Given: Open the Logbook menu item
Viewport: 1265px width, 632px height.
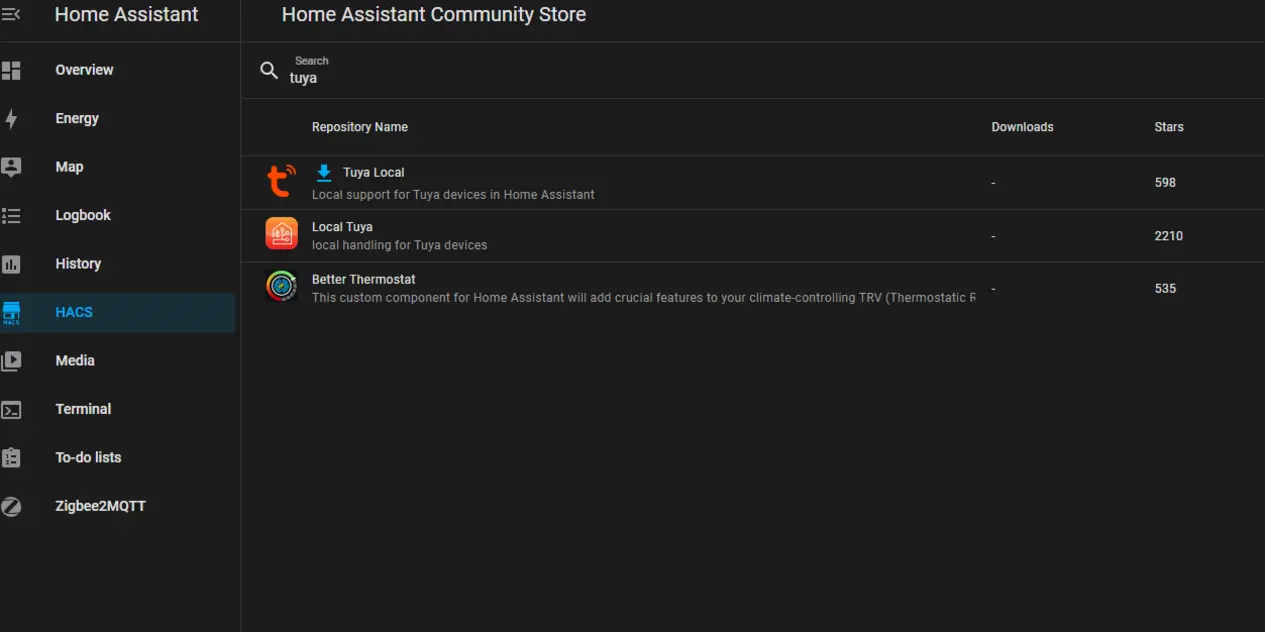Looking at the screenshot, I should (x=118, y=216).
